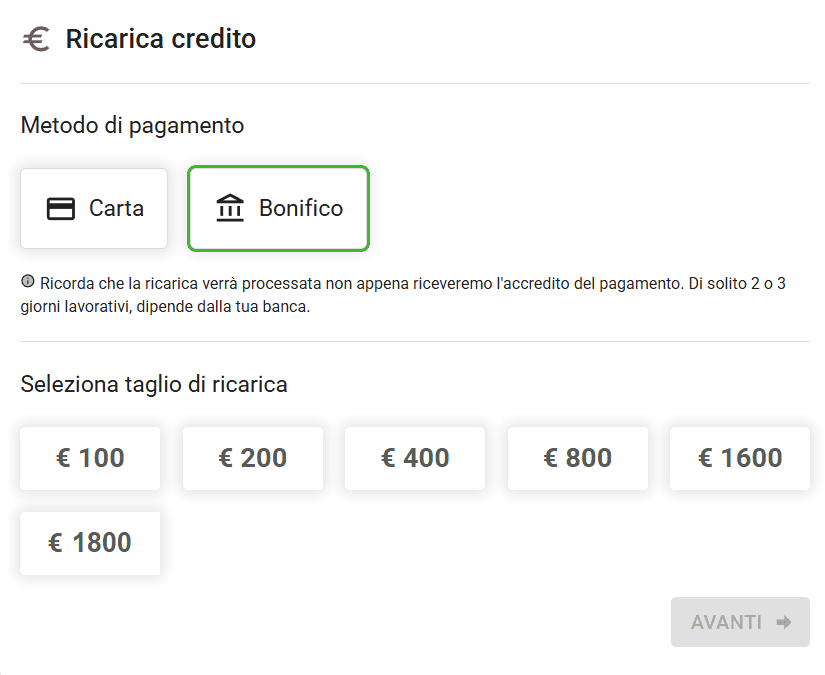Choose the € 100 top-up amount
Screen dimensions: 825x675
pos(90,458)
